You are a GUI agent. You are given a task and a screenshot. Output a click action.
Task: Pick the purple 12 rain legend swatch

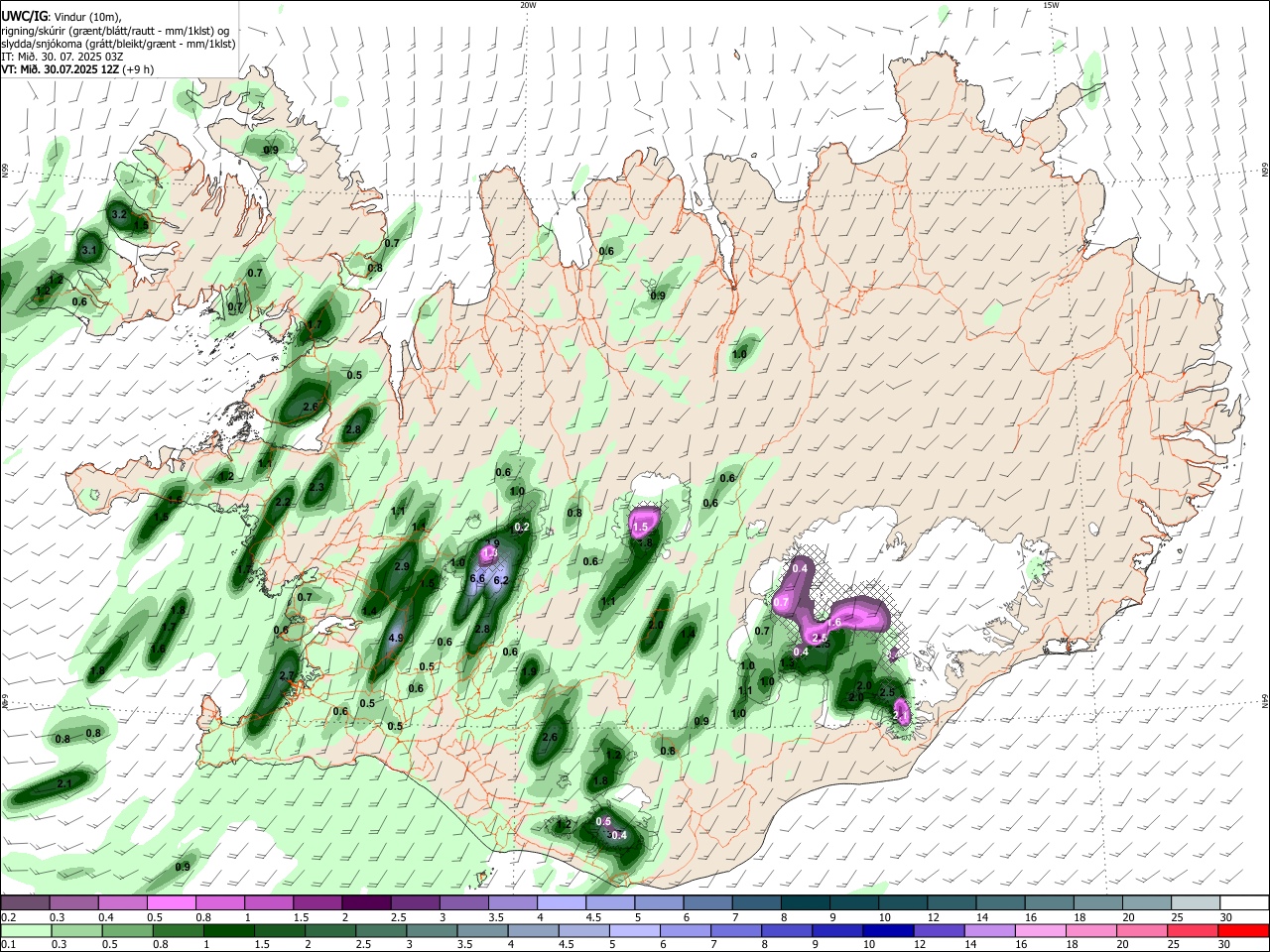(939, 930)
